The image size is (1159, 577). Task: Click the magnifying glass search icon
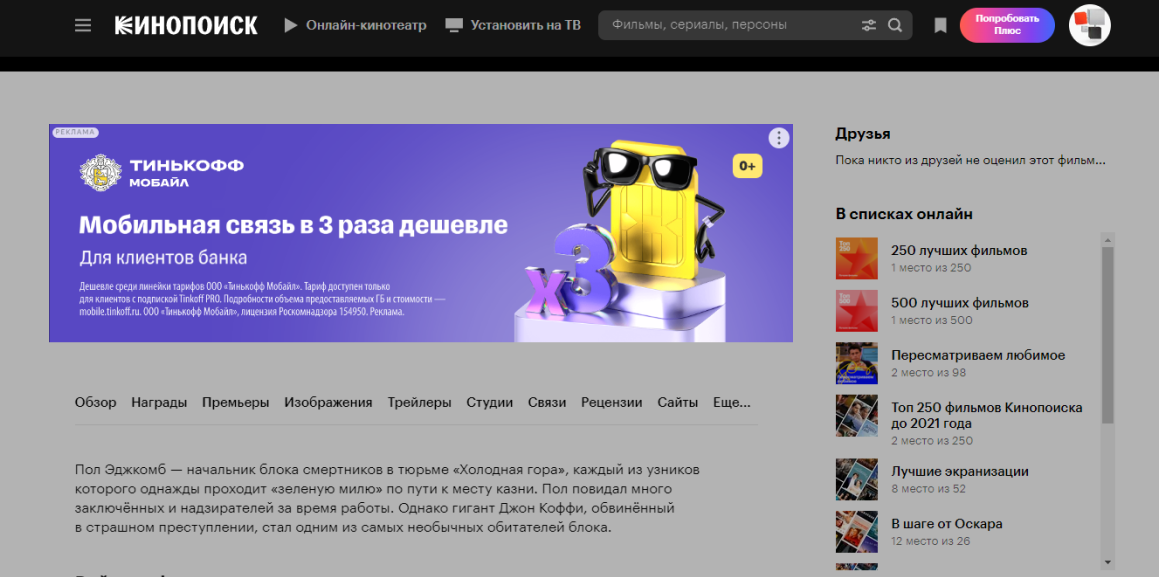pos(895,25)
